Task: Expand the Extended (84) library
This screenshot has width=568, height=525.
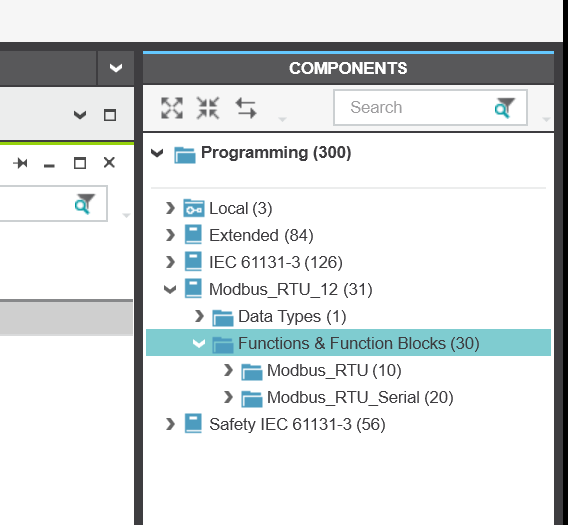Action: click(x=170, y=235)
